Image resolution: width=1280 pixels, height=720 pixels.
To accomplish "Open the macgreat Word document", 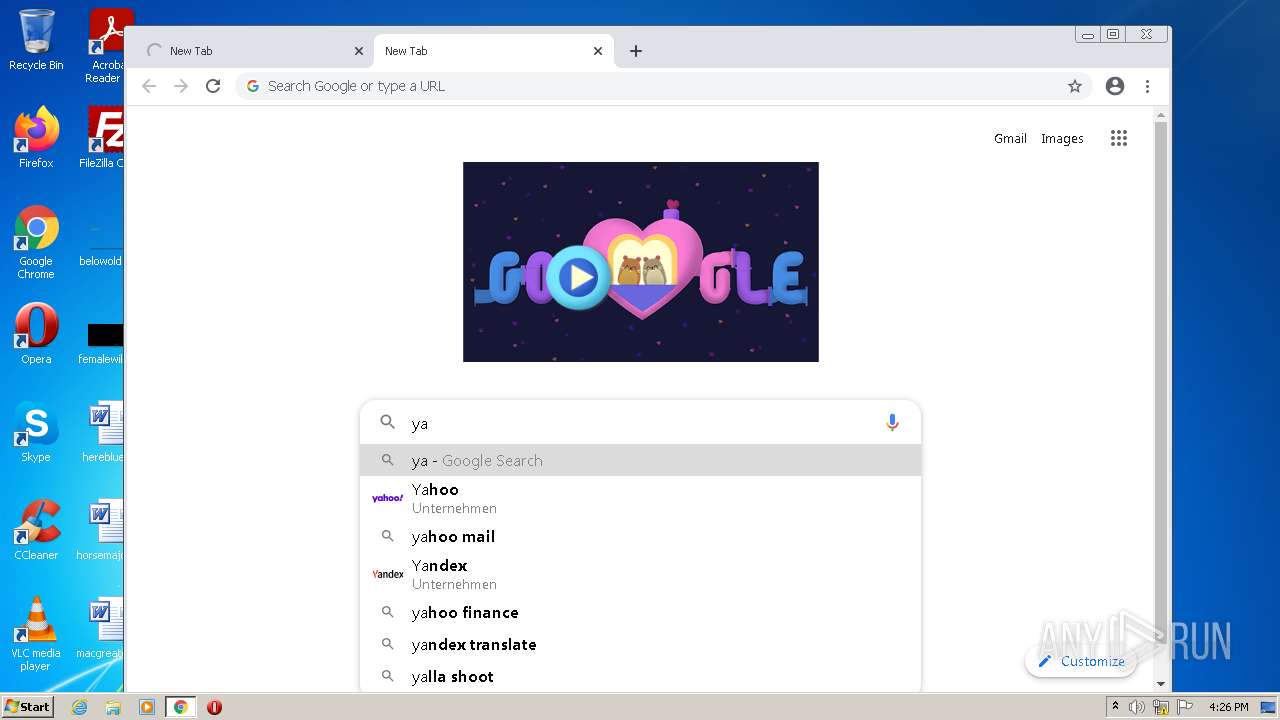I will [x=101, y=628].
